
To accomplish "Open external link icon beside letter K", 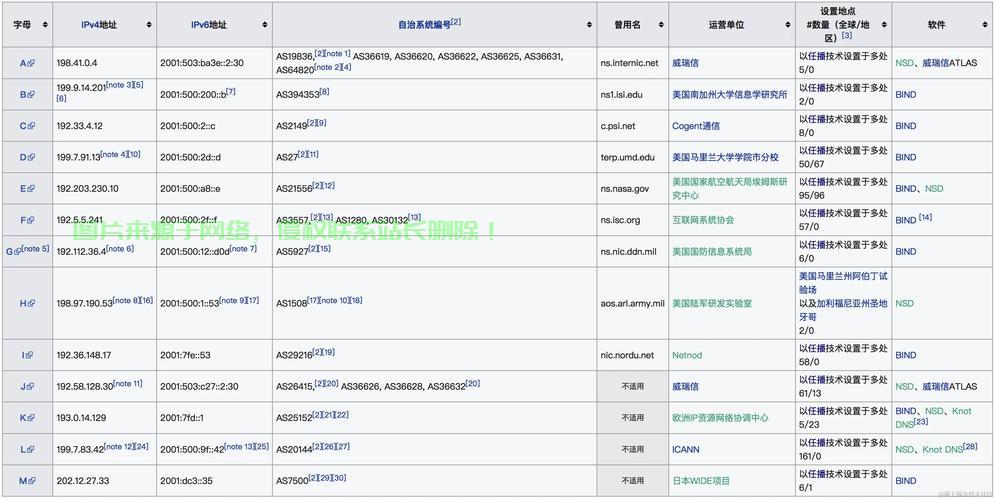I will (x=32, y=418).
